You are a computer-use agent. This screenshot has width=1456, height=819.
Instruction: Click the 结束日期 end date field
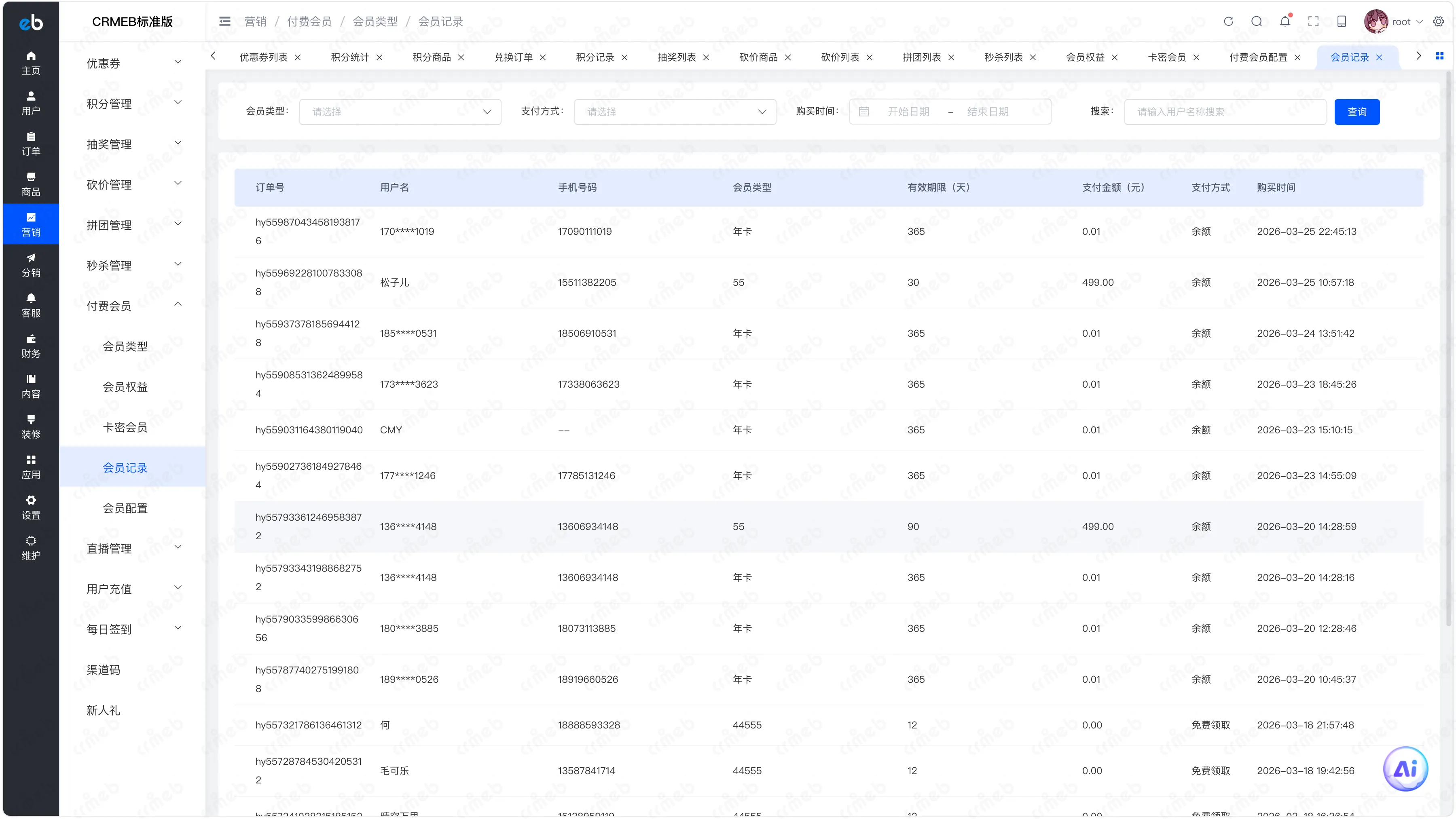coord(987,112)
